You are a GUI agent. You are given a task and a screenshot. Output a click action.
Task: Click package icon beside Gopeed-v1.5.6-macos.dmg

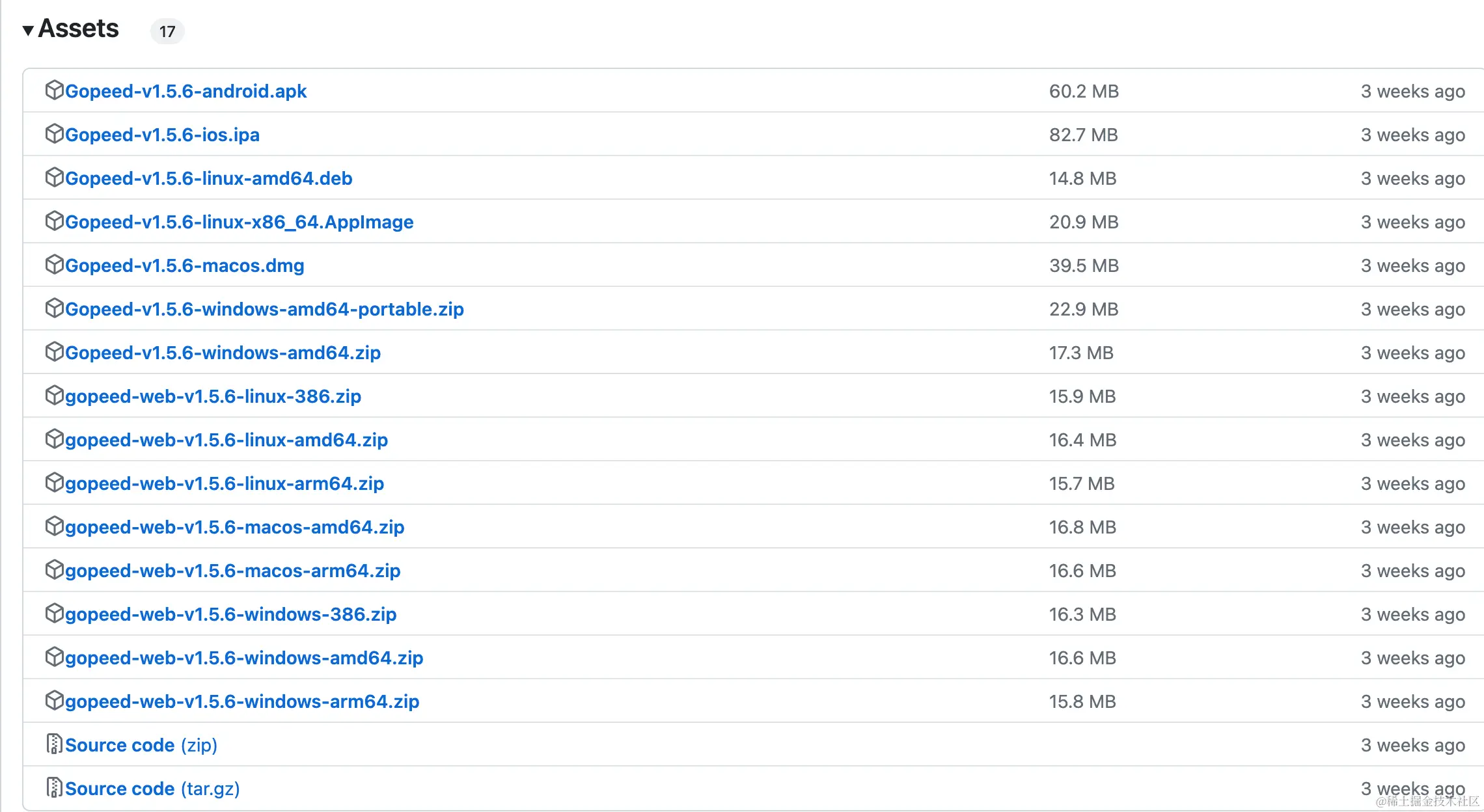pos(54,264)
